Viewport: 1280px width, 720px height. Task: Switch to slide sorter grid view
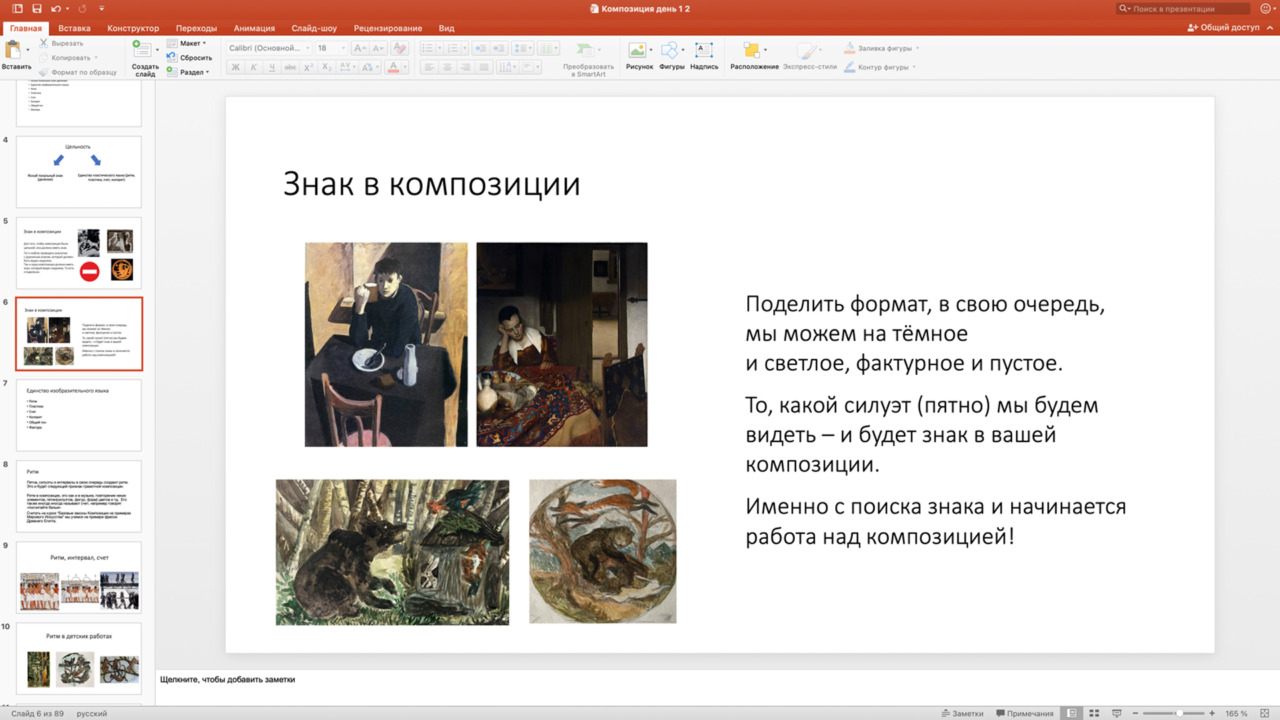pos(1094,713)
